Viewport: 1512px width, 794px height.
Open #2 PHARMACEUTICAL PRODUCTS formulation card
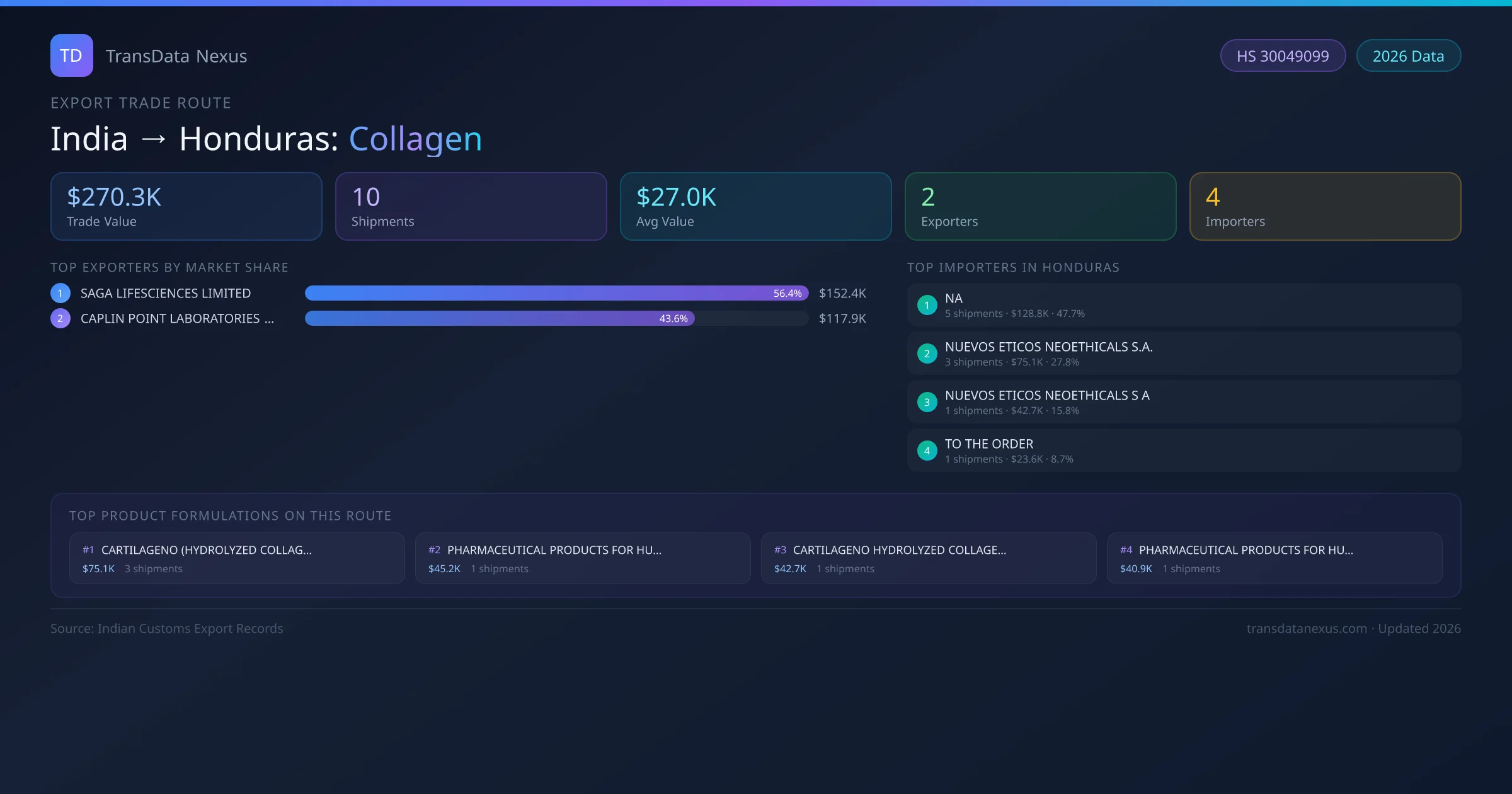pyautogui.click(x=583, y=558)
